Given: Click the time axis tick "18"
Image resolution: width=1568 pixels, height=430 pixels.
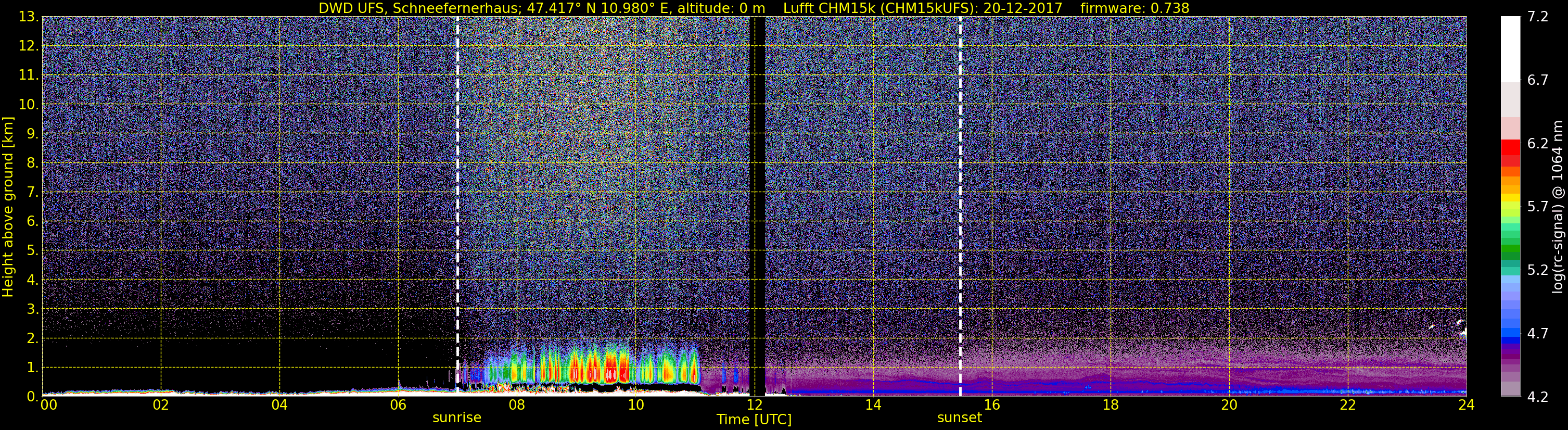Looking at the screenshot, I should tap(1110, 405).
